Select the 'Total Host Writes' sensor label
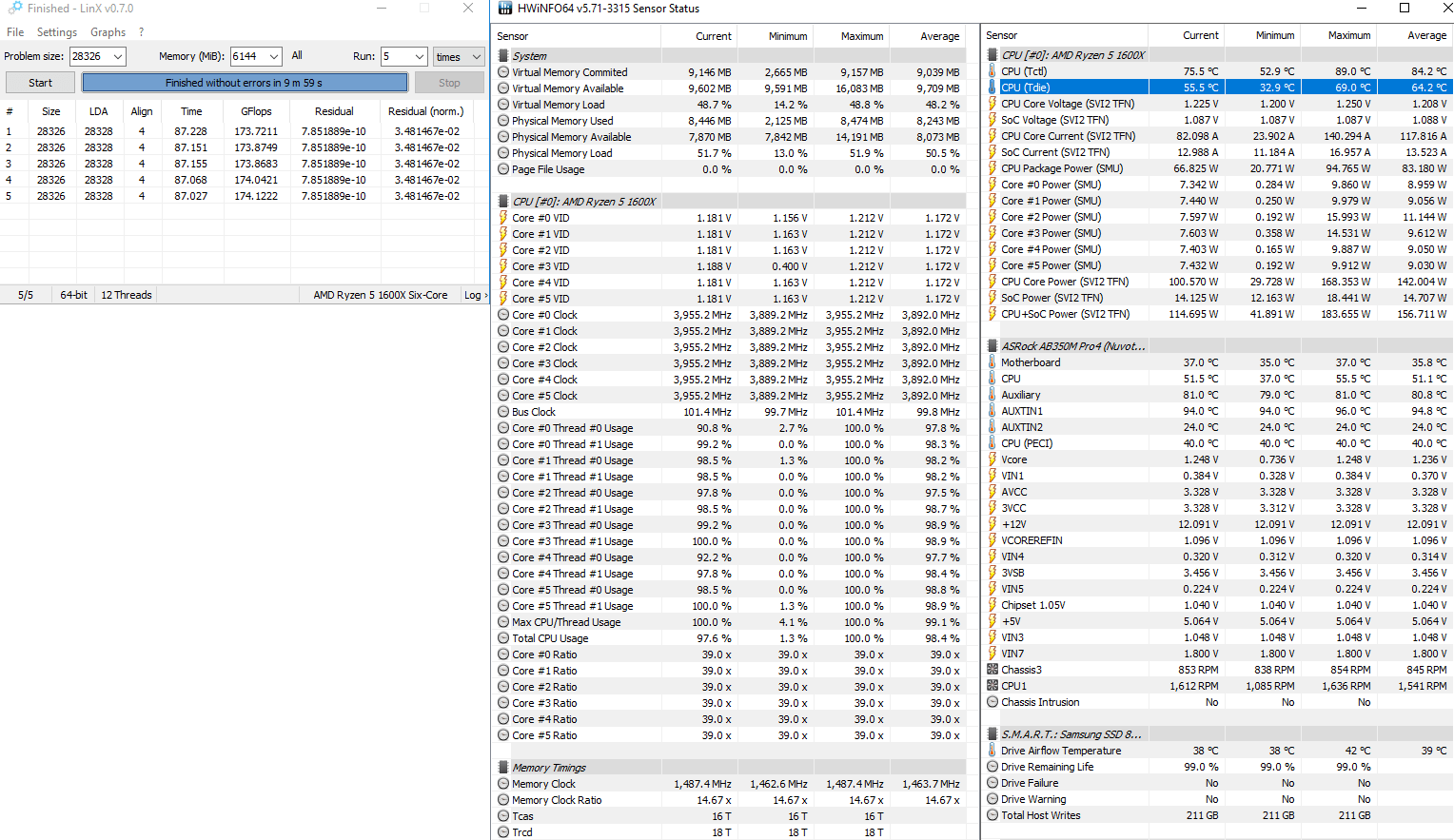 [x=1040, y=815]
